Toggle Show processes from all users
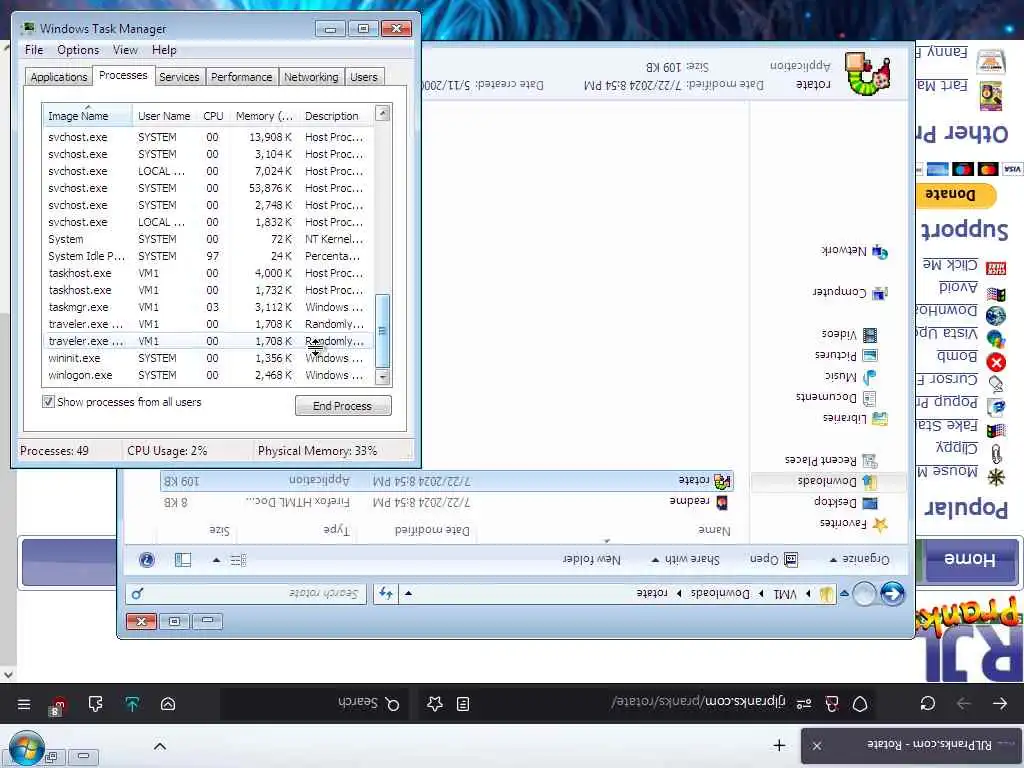 pyautogui.click(x=48, y=402)
